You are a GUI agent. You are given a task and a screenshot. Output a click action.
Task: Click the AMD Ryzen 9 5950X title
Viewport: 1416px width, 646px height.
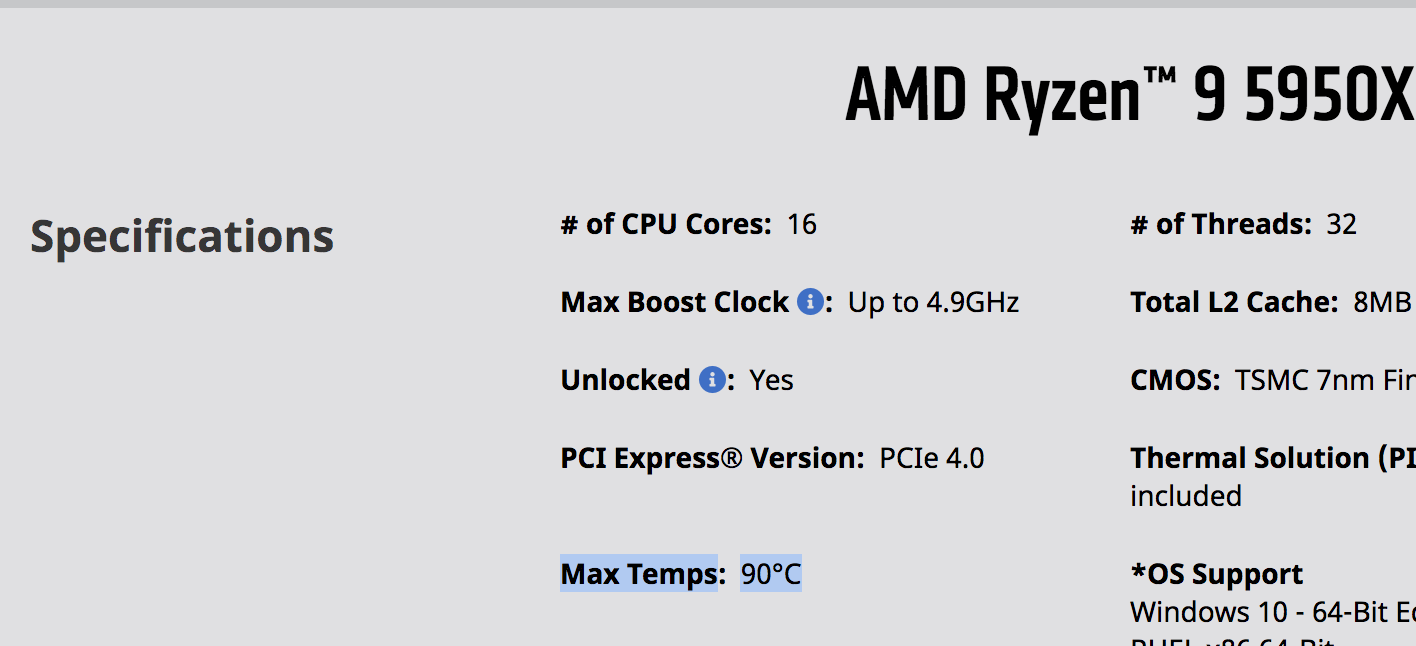(x=1130, y=96)
